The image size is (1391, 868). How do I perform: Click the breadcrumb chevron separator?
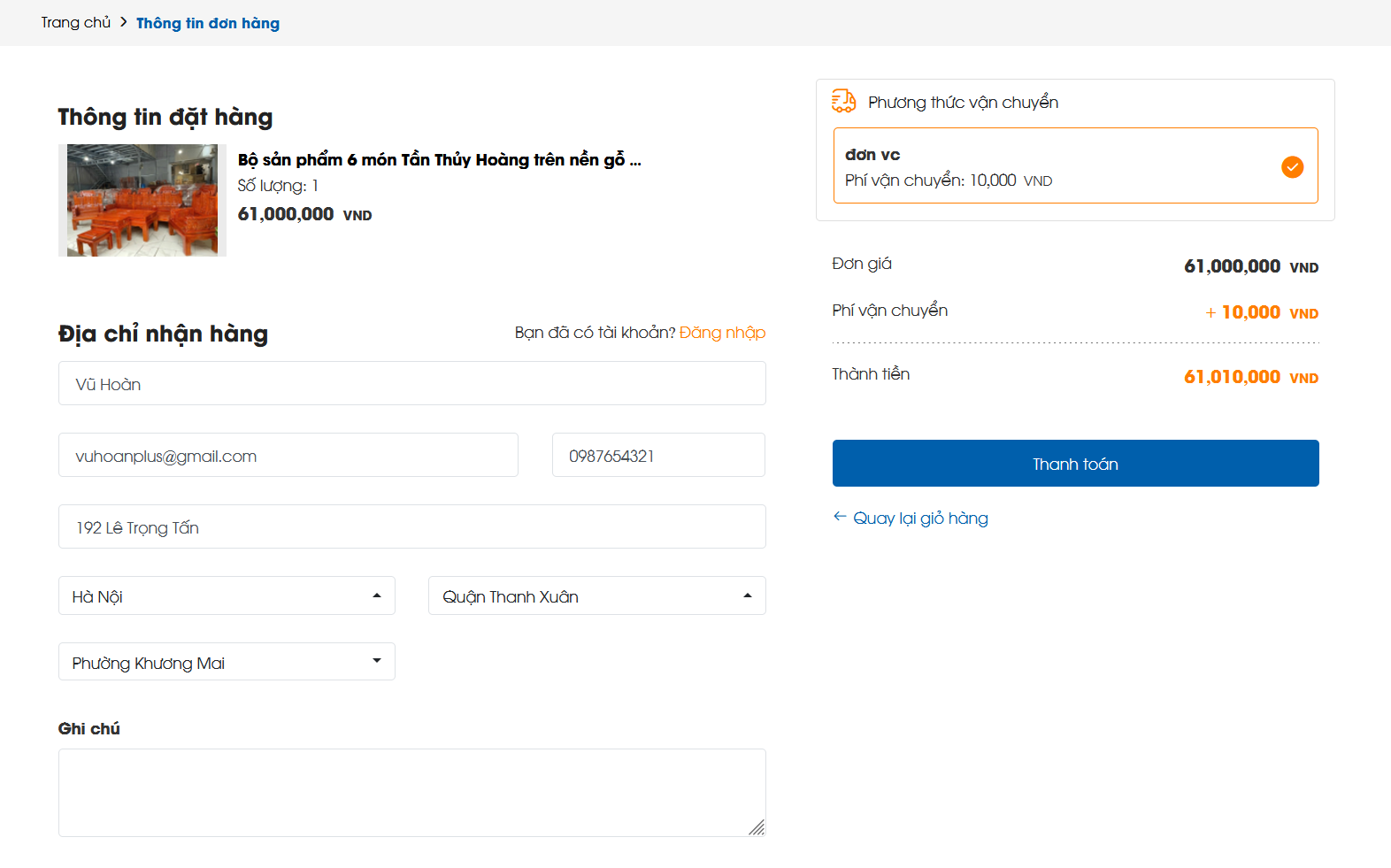coord(124,22)
